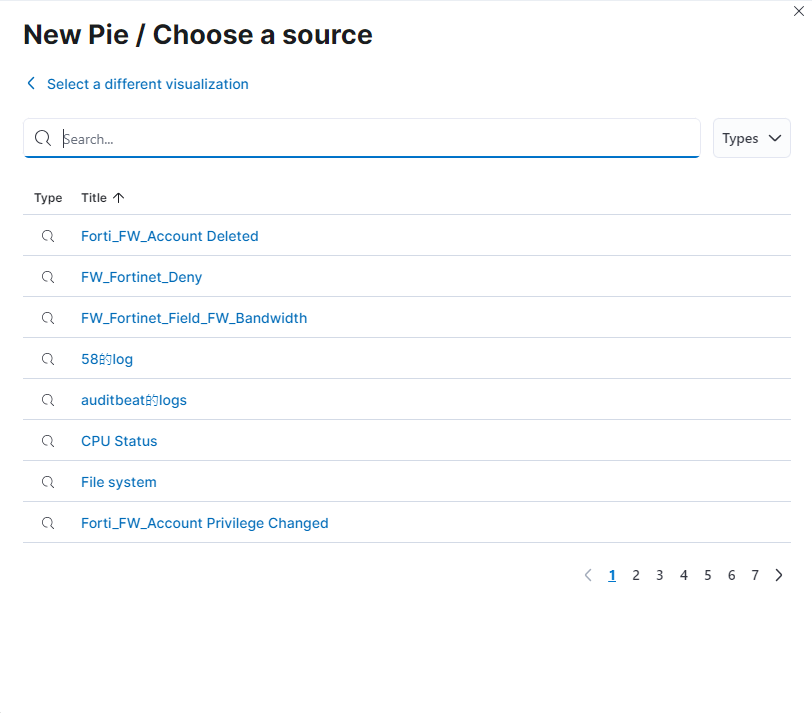Go to page 1 of results

click(612, 575)
